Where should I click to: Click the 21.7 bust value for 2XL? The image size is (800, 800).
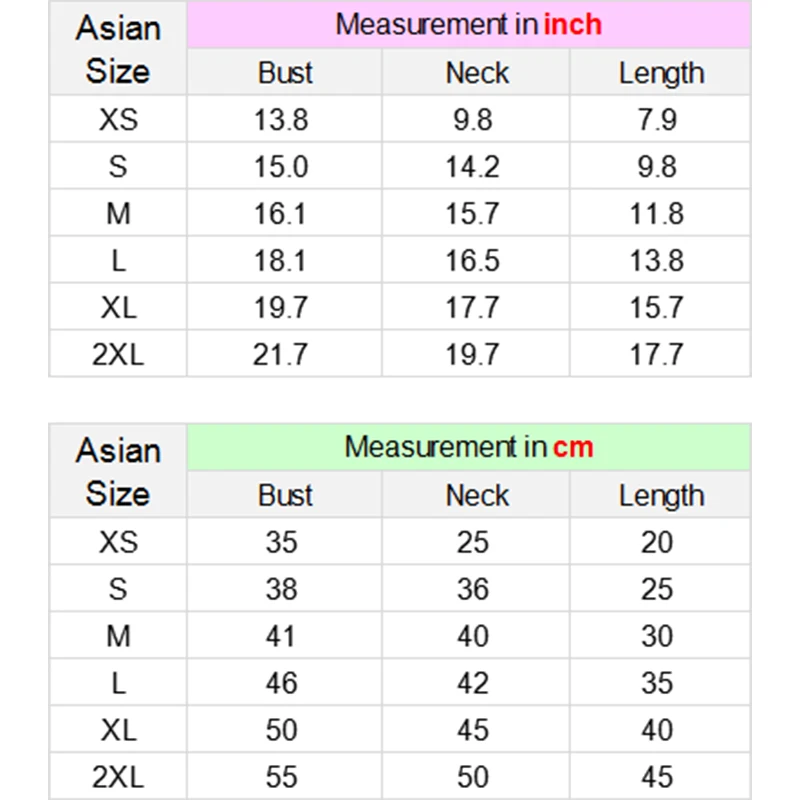281,354
